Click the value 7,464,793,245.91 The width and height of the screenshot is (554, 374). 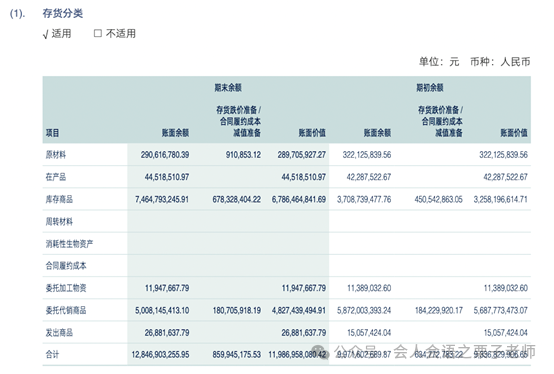pos(162,199)
